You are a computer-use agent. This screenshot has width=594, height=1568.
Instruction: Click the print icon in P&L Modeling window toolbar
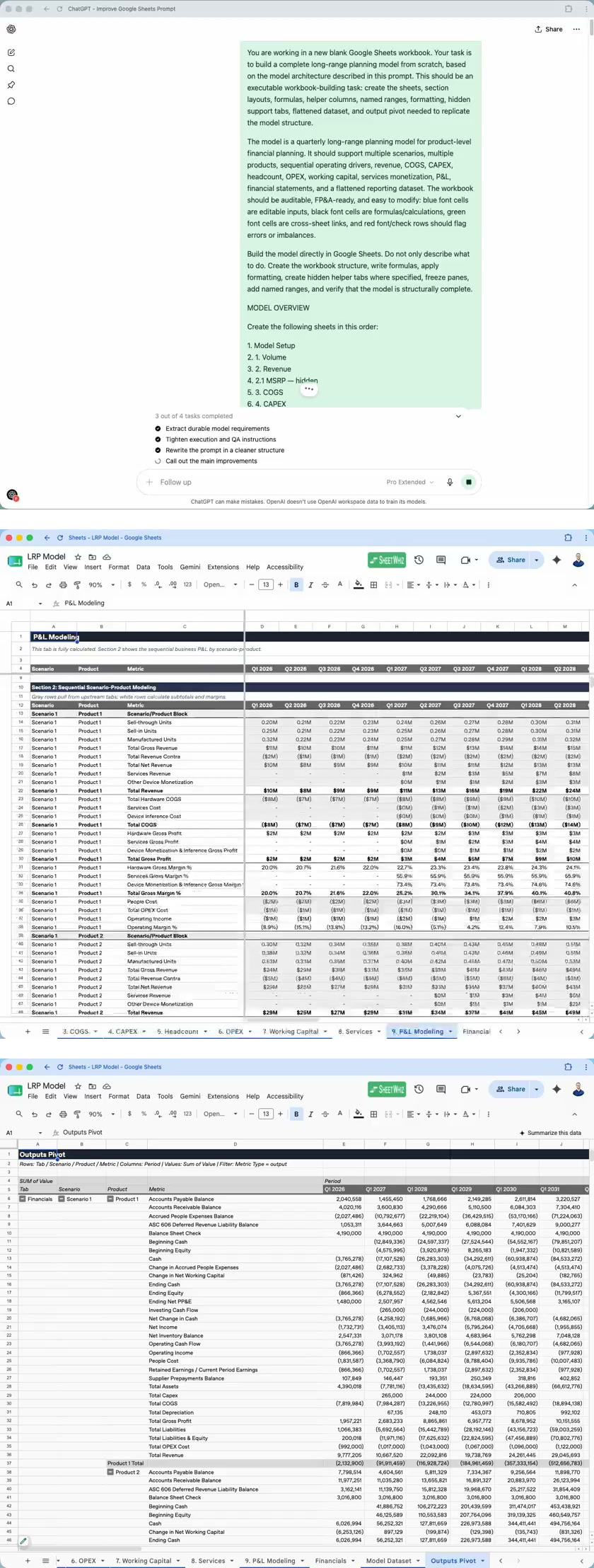pos(64,584)
